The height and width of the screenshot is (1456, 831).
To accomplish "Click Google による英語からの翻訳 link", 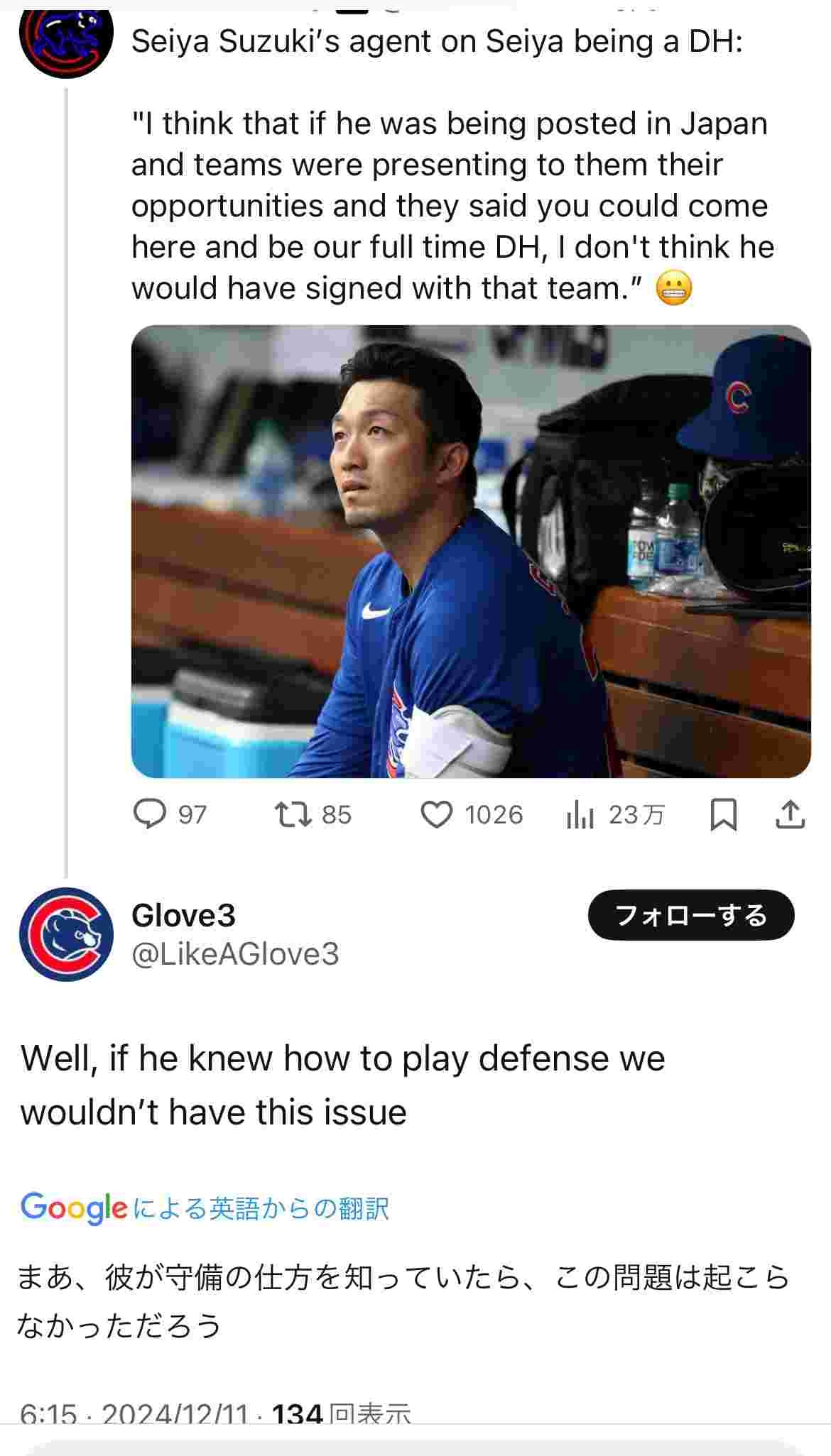I will (x=205, y=1208).
